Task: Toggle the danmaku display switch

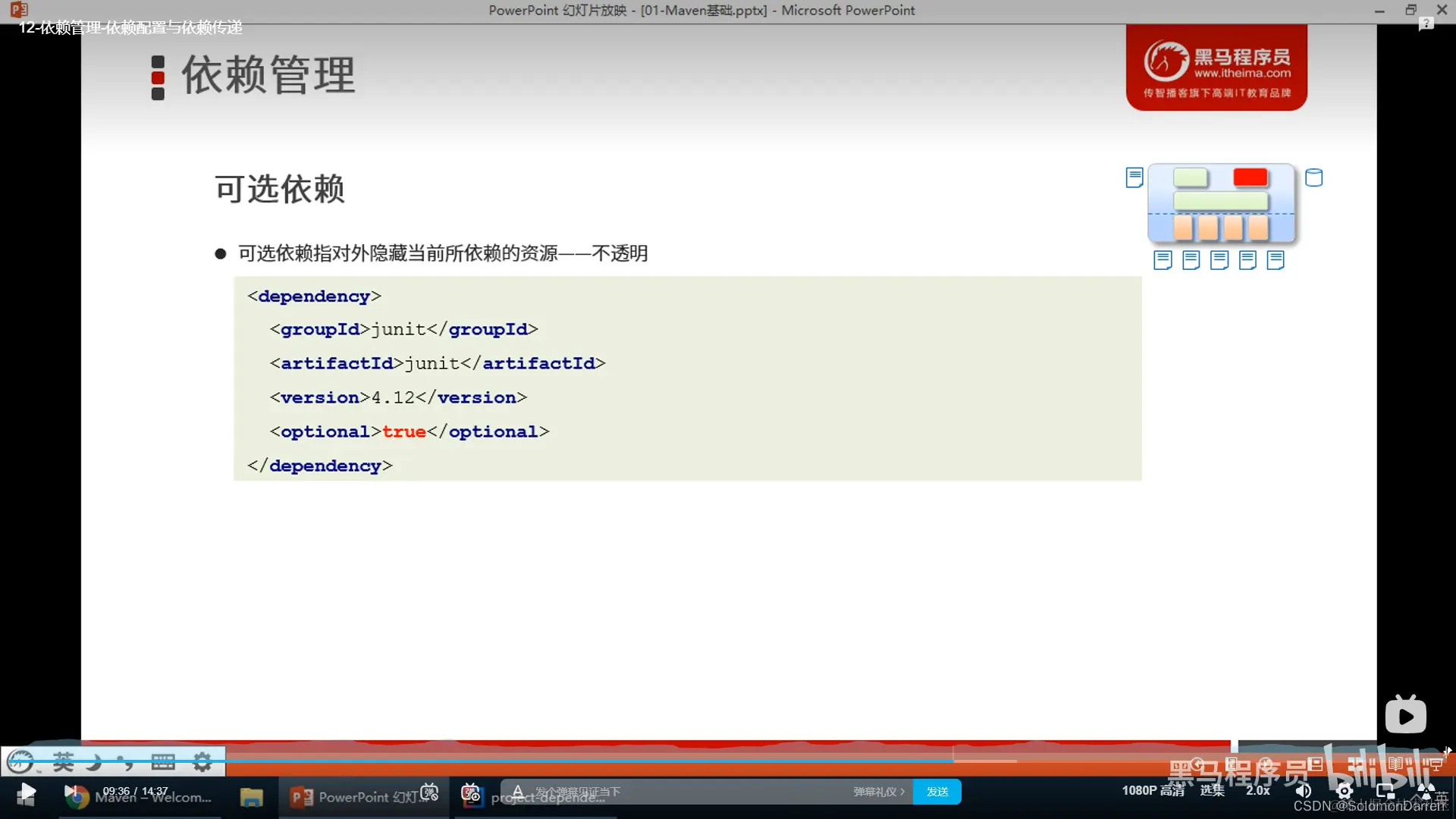Action: tap(429, 792)
